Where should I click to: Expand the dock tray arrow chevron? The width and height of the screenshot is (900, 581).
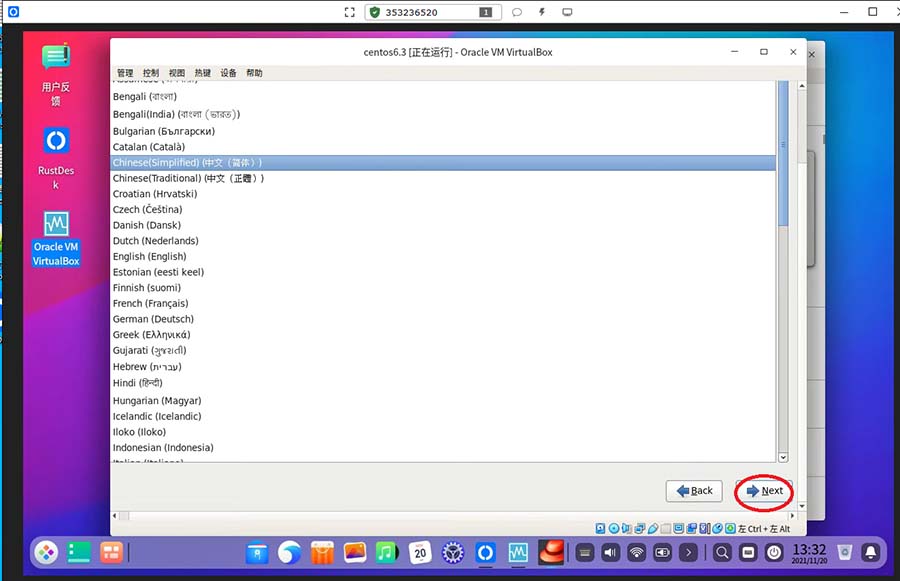click(x=688, y=553)
